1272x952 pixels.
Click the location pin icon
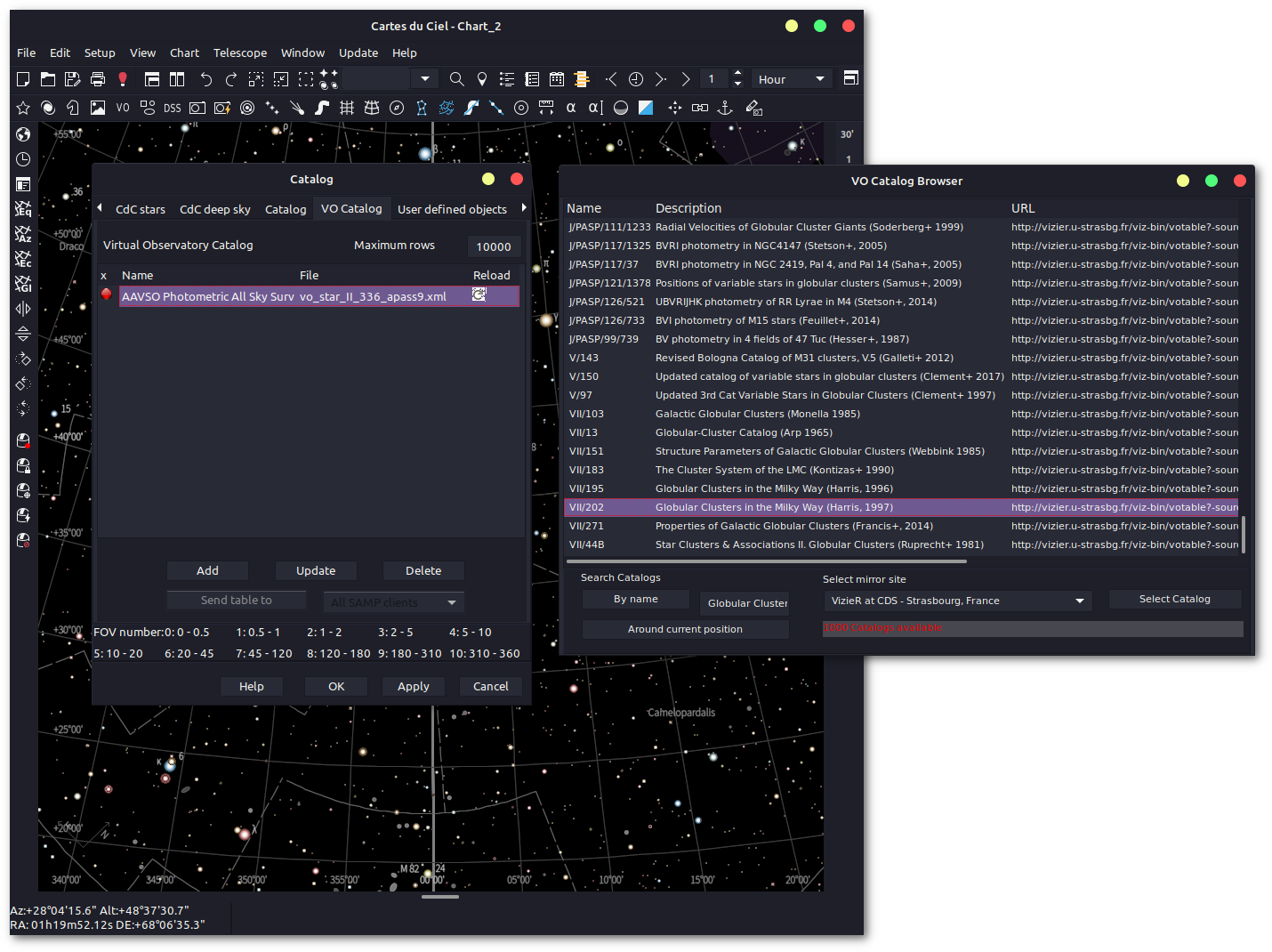(x=482, y=79)
